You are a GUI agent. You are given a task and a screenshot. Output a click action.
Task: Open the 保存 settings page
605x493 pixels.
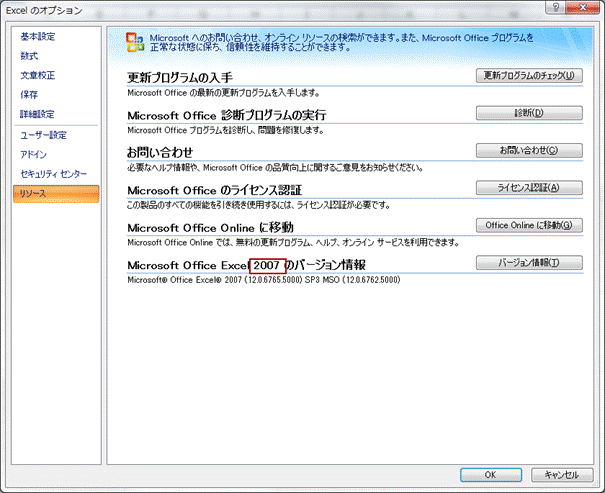pyautogui.click(x=30, y=94)
